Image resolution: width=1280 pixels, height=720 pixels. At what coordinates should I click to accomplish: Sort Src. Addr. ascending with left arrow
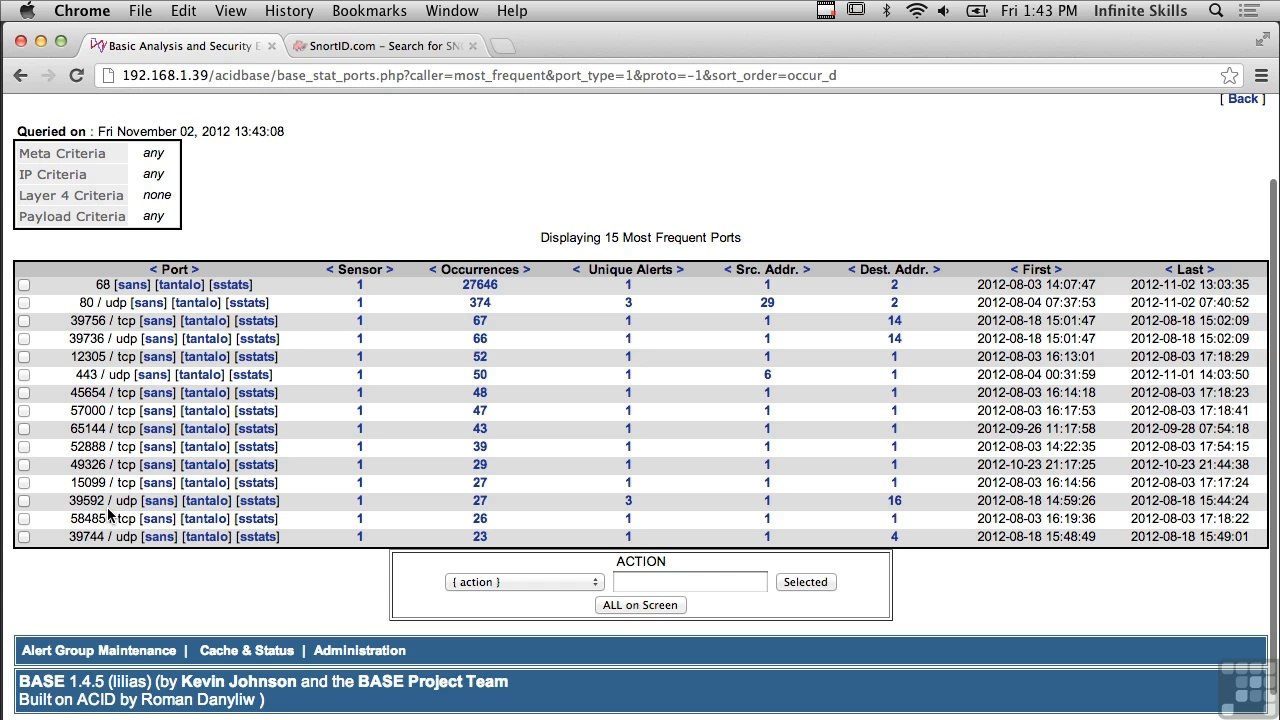click(x=728, y=270)
